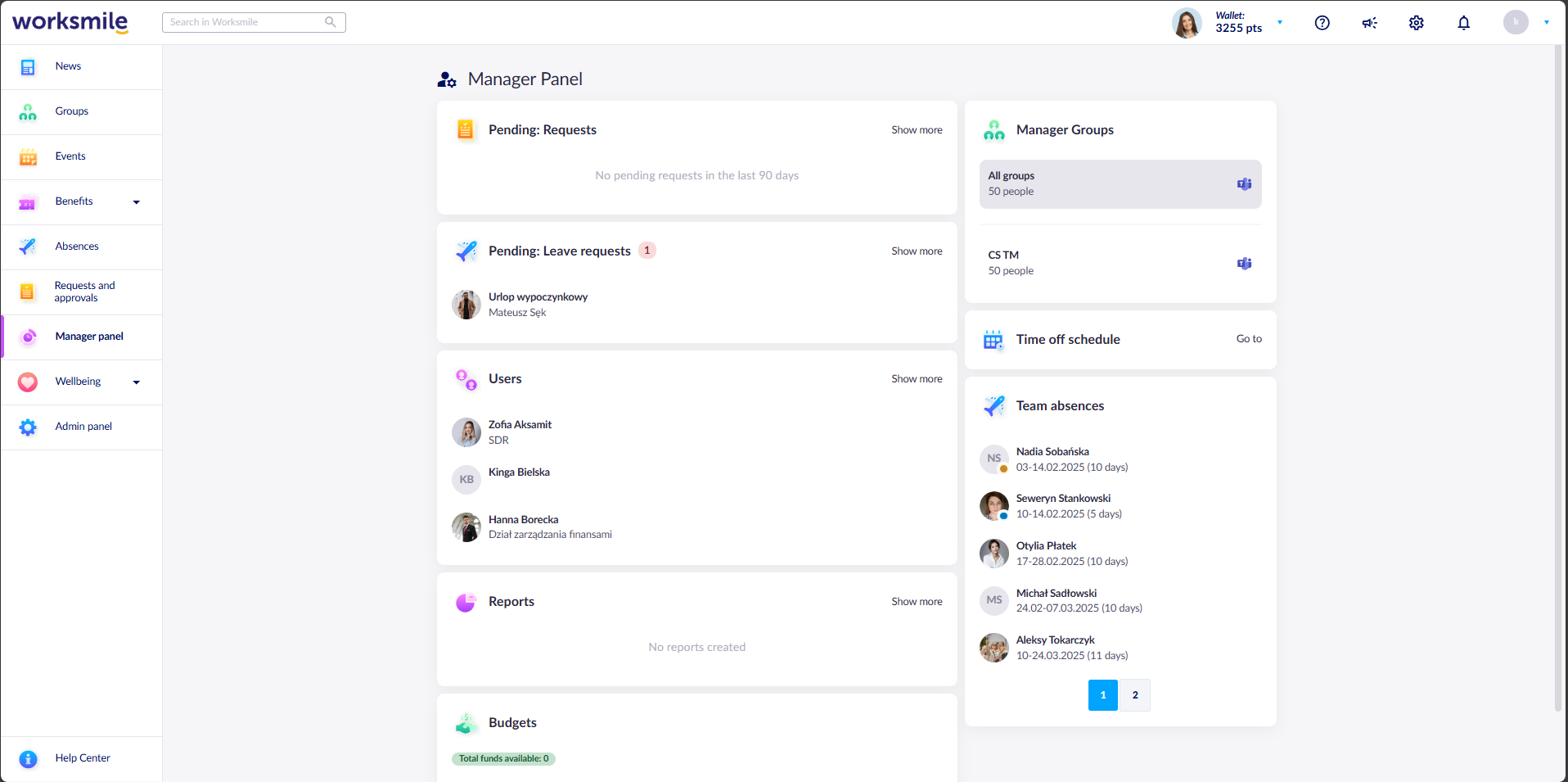Expand the Benefits sidebar submenu
The image size is (1568, 782).
pyautogui.click(x=136, y=201)
